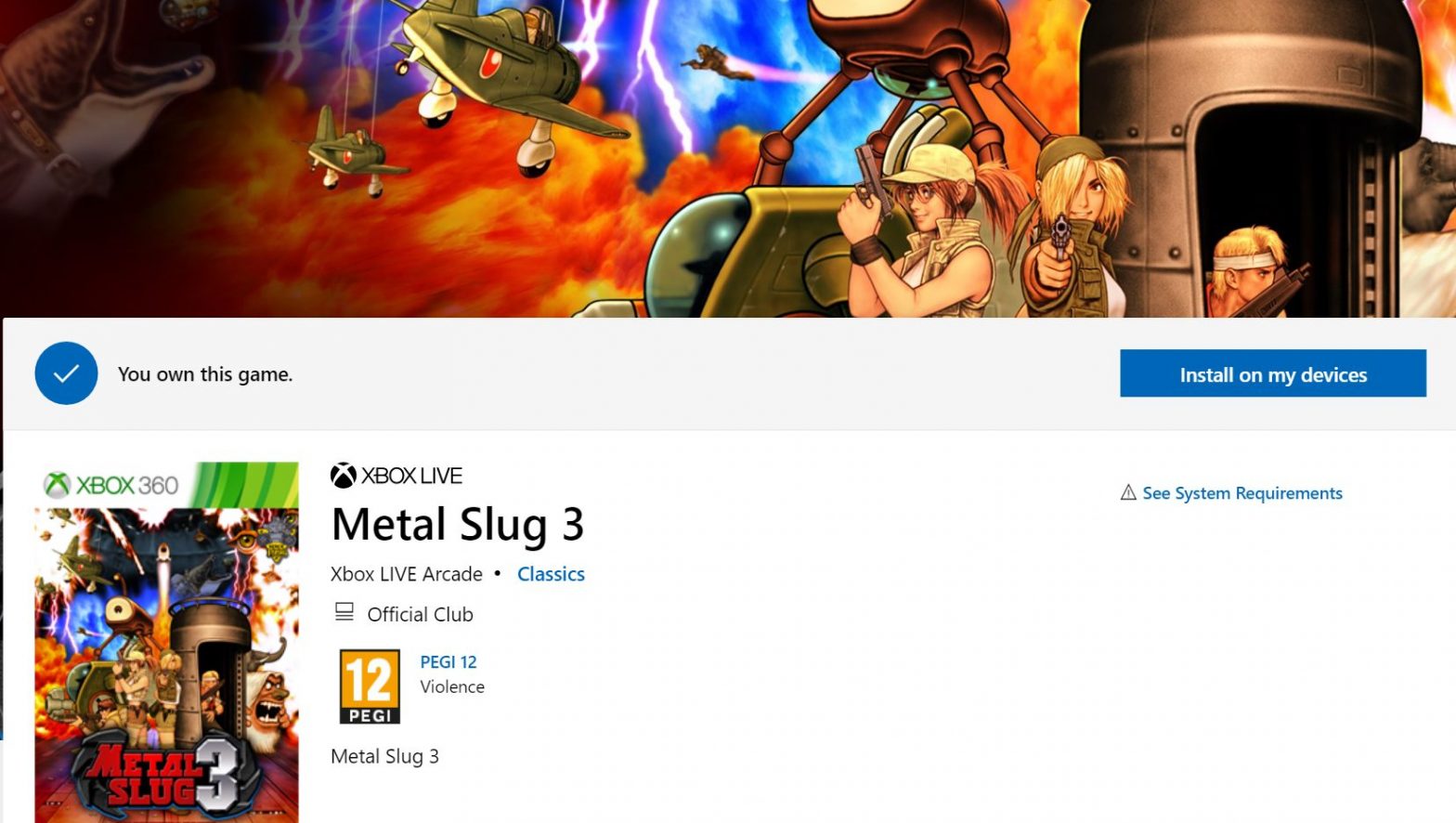1456x823 pixels.
Task: Click the blue ownership checkmark circle
Action: [66, 373]
